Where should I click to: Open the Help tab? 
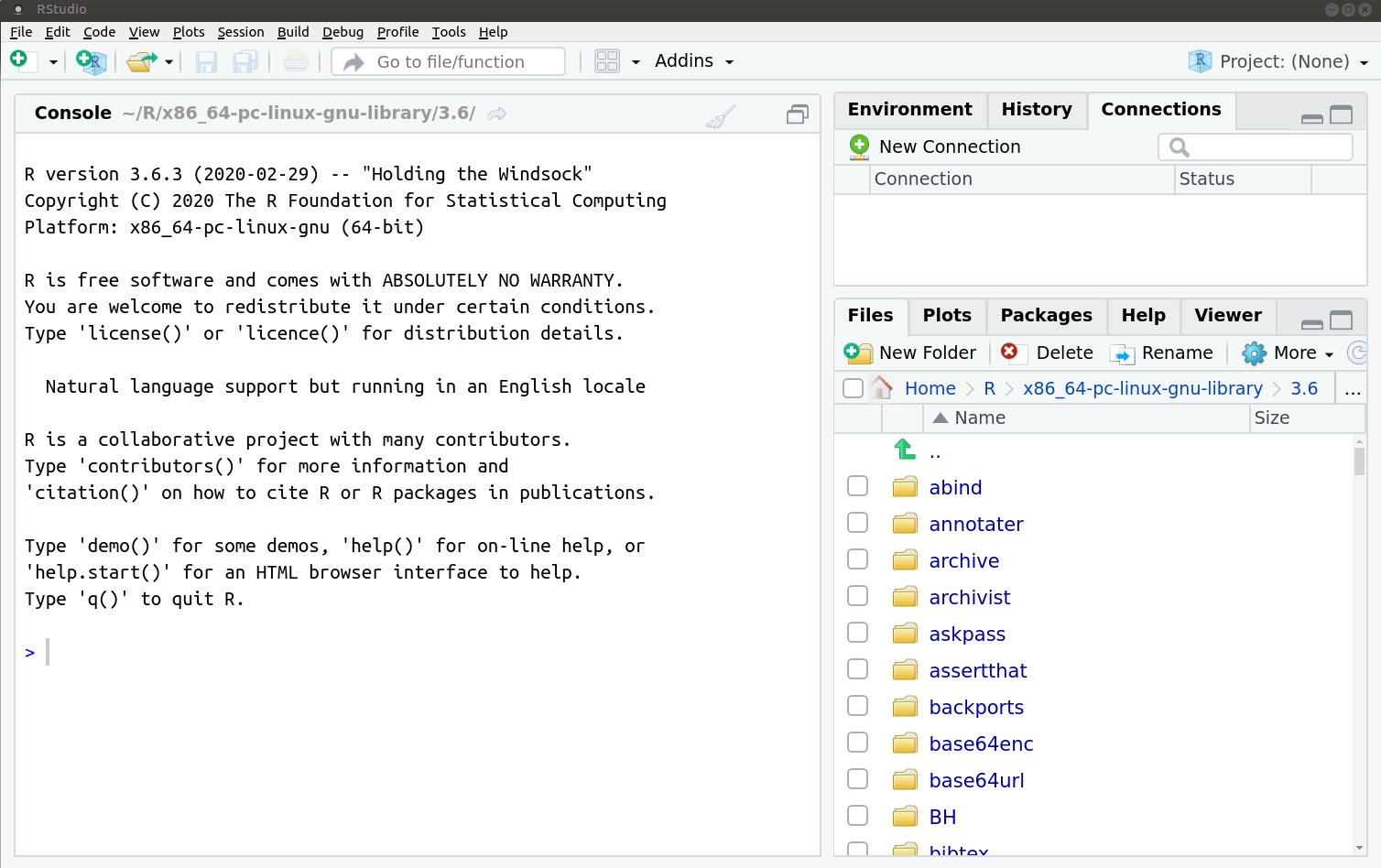(x=1144, y=315)
